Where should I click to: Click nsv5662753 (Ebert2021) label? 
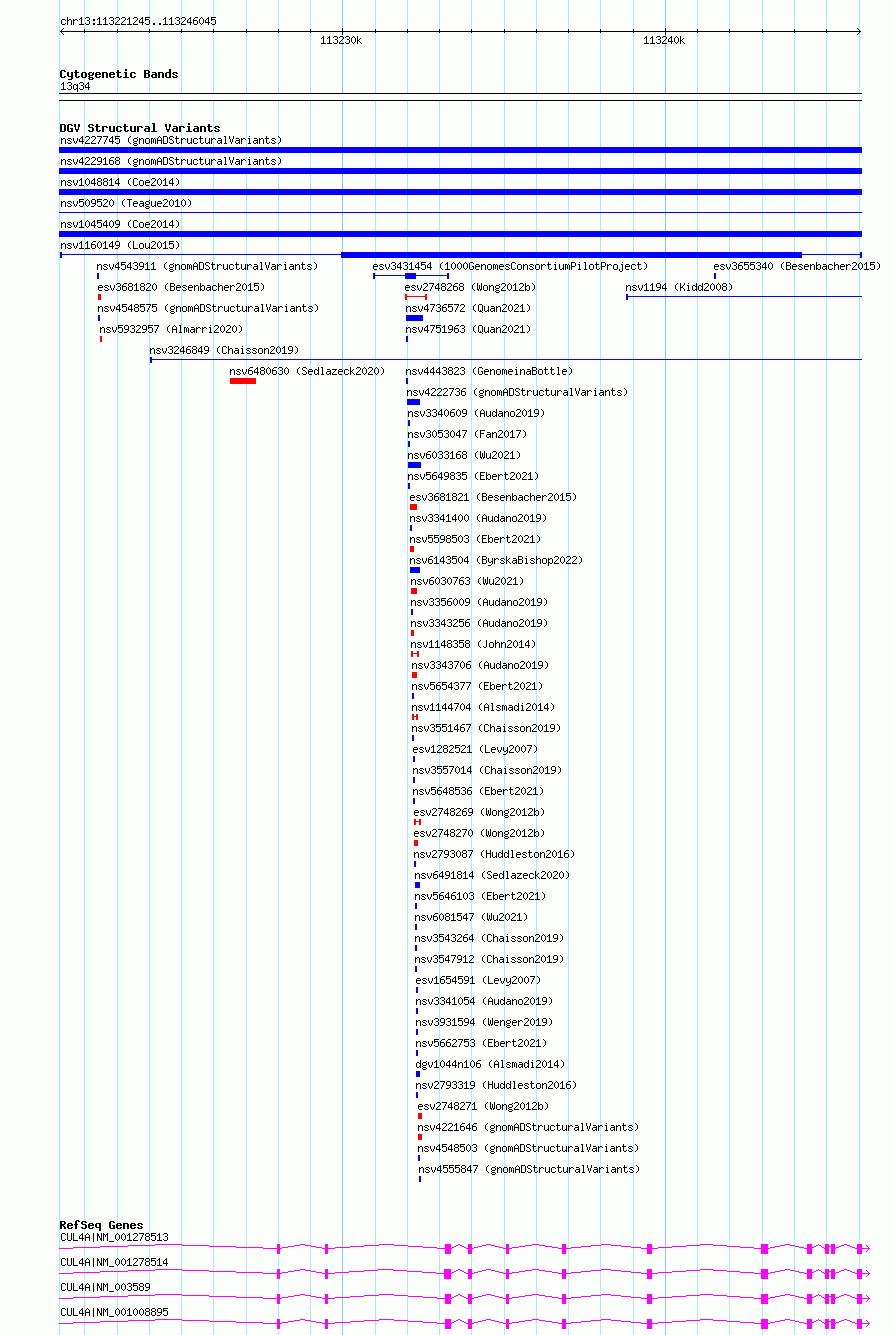point(482,1043)
